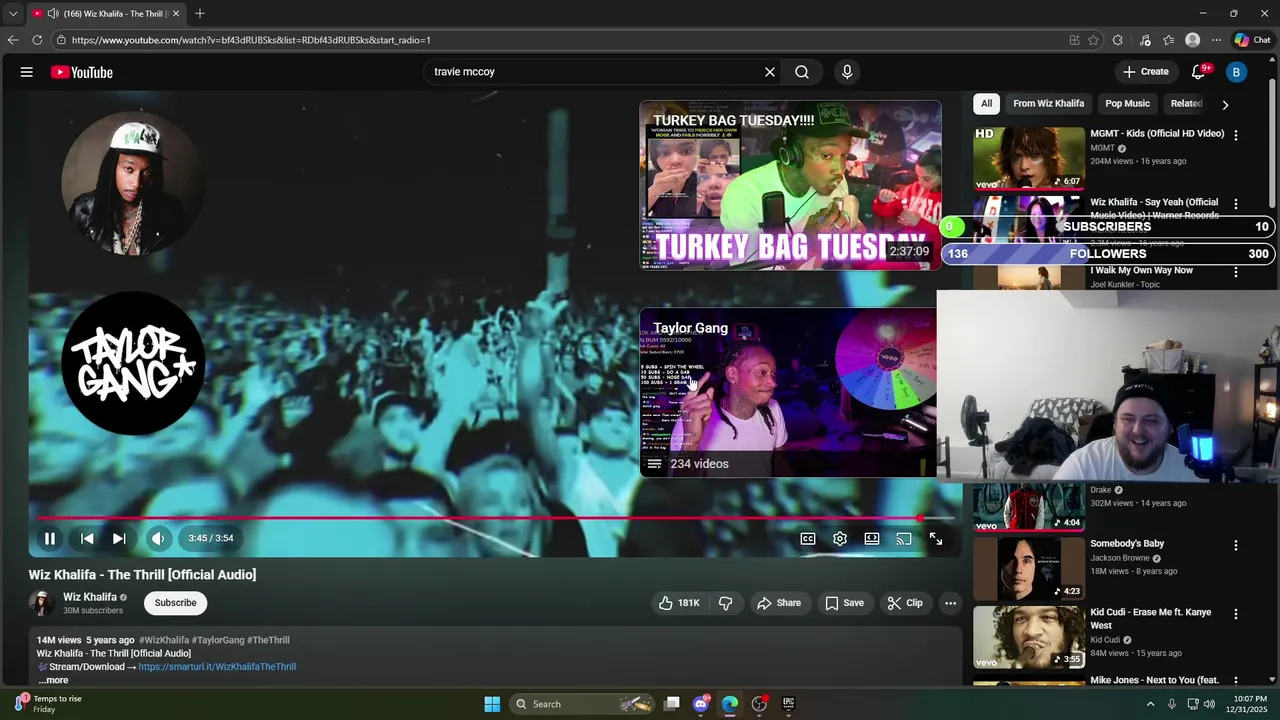The image size is (1280, 720).
Task: Reload the YouTube page
Action: 37,40
